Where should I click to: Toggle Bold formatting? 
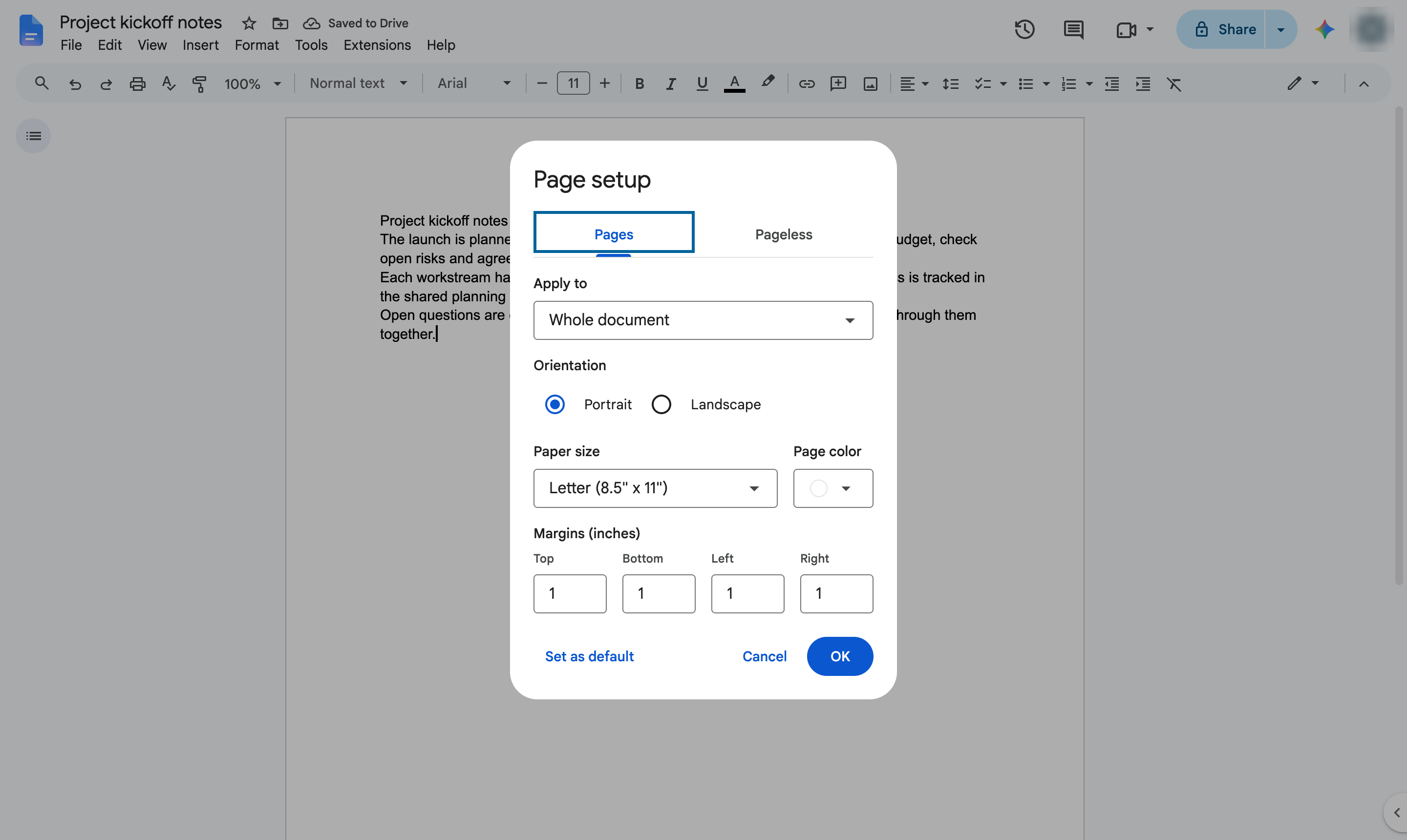639,84
